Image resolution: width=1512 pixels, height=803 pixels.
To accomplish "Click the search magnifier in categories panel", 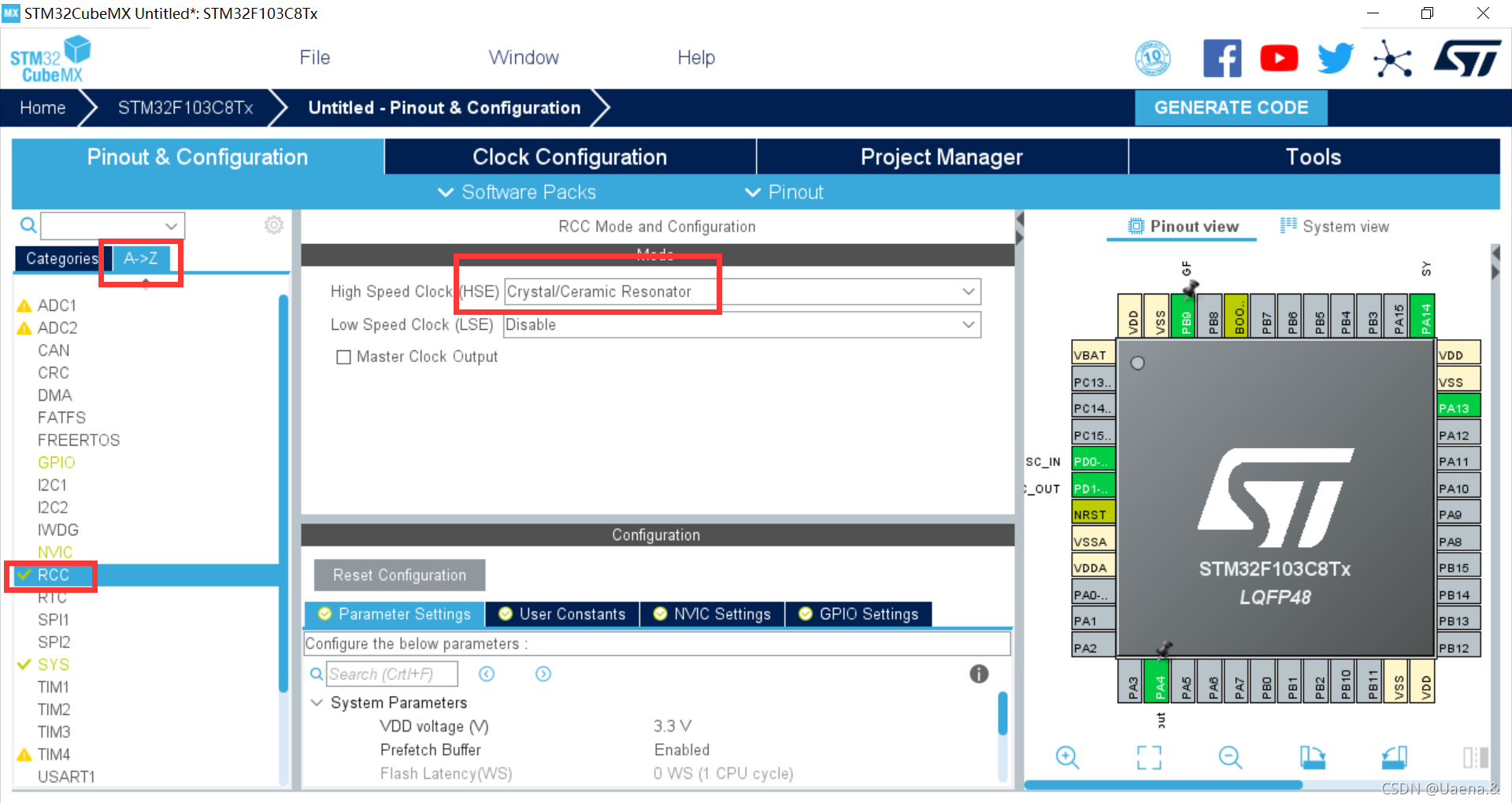I will coord(28,226).
